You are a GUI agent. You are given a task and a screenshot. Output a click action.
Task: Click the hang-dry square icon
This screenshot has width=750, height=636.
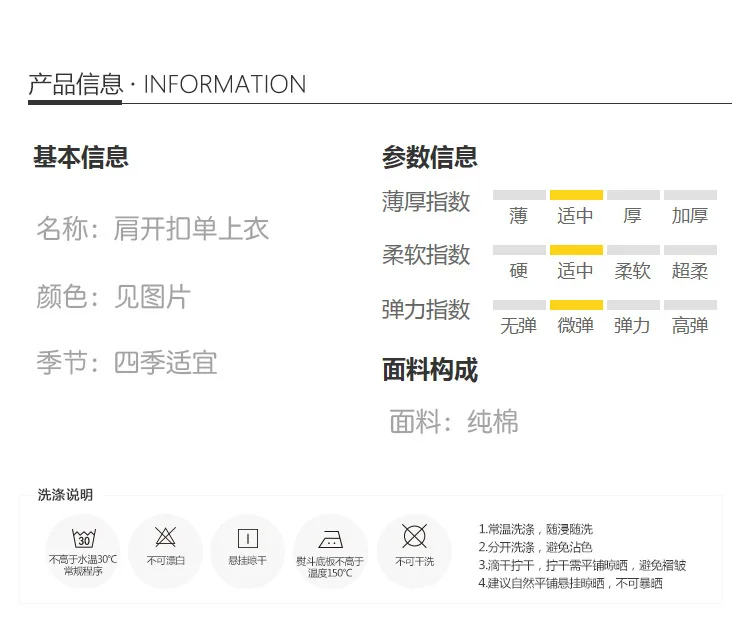click(x=248, y=538)
